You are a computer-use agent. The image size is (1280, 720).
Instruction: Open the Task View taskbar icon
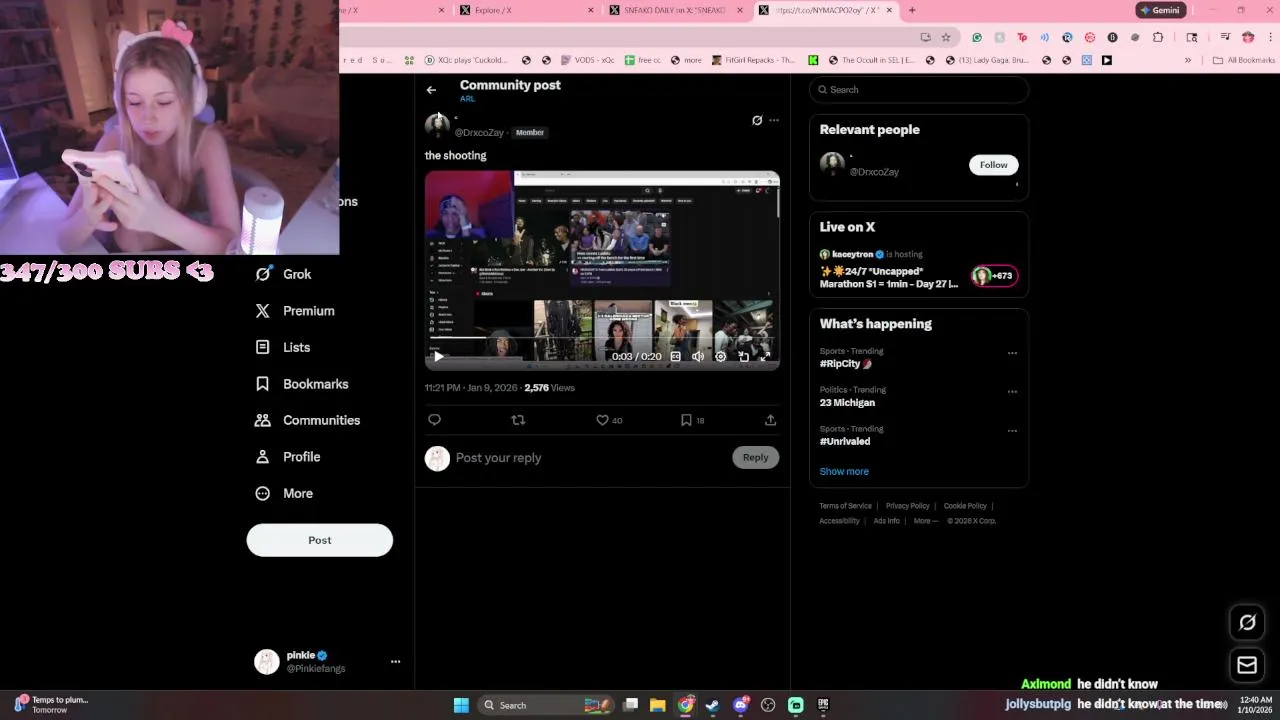click(x=630, y=705)
